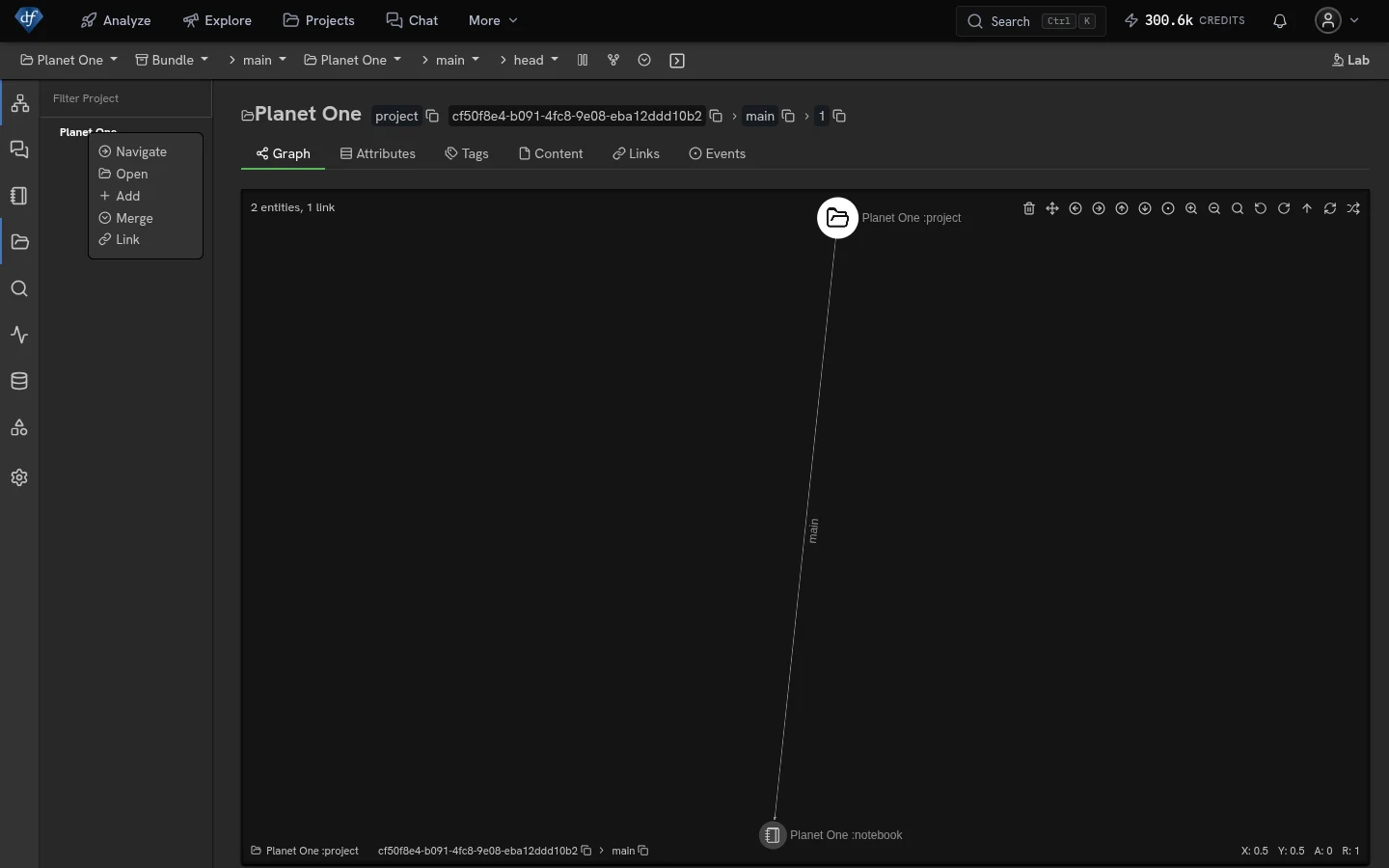Click the columns icon in breadcrumb bar
Viewport: 1389px width, 868px height.
tap(583, 60)
